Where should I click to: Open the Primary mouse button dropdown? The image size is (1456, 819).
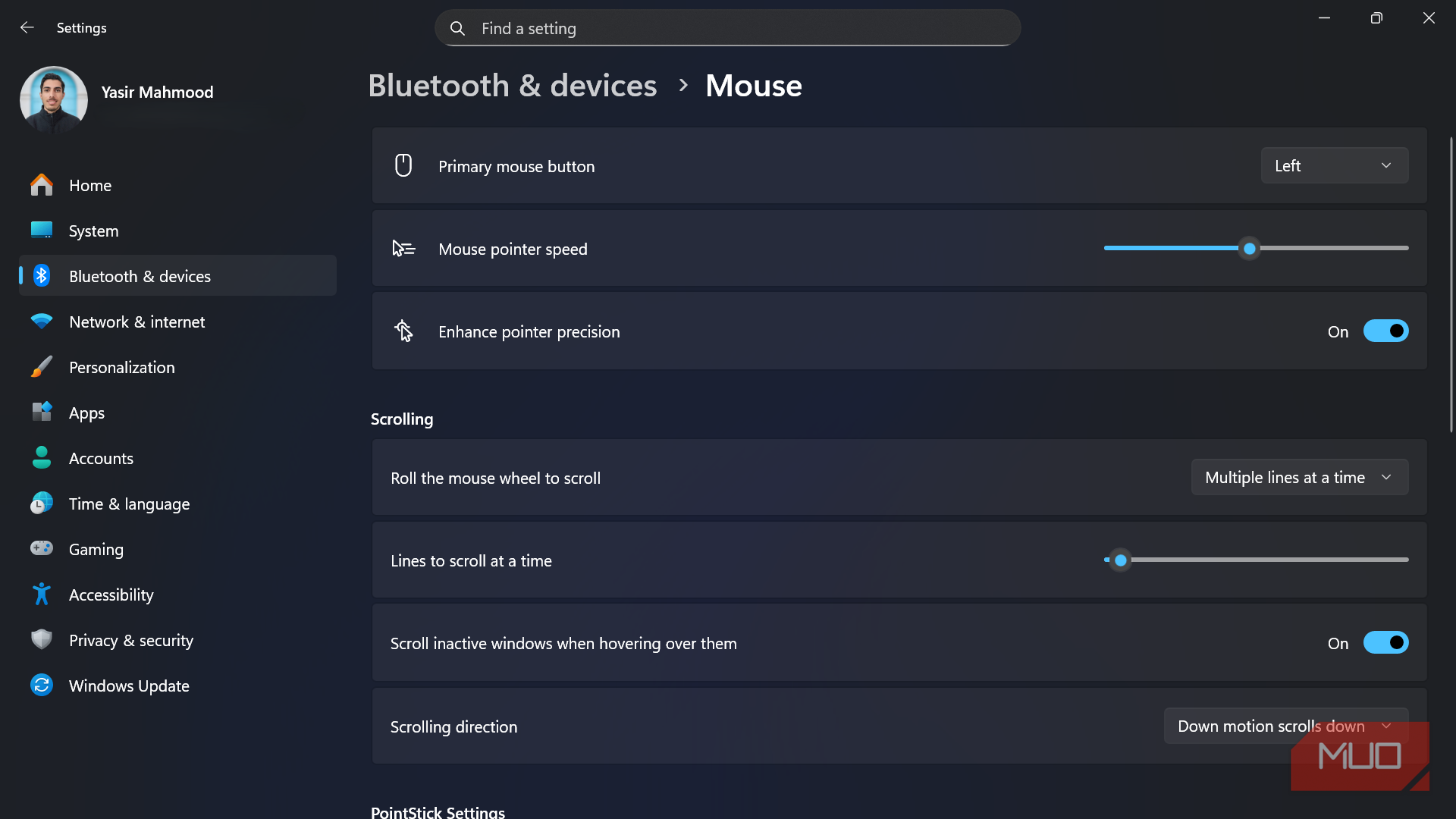1334,165
